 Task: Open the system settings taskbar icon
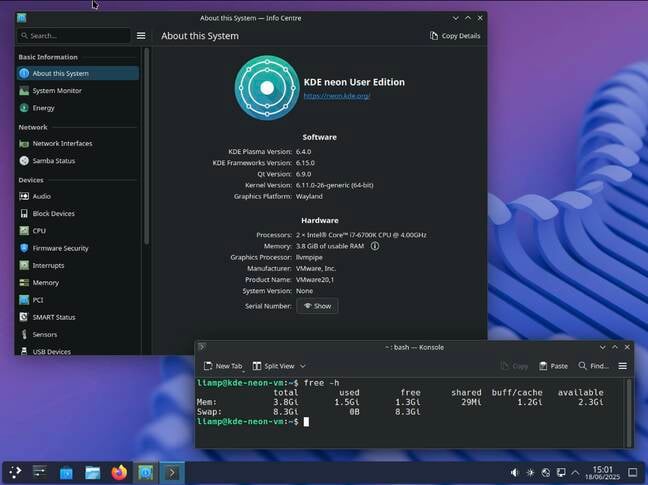40,472
